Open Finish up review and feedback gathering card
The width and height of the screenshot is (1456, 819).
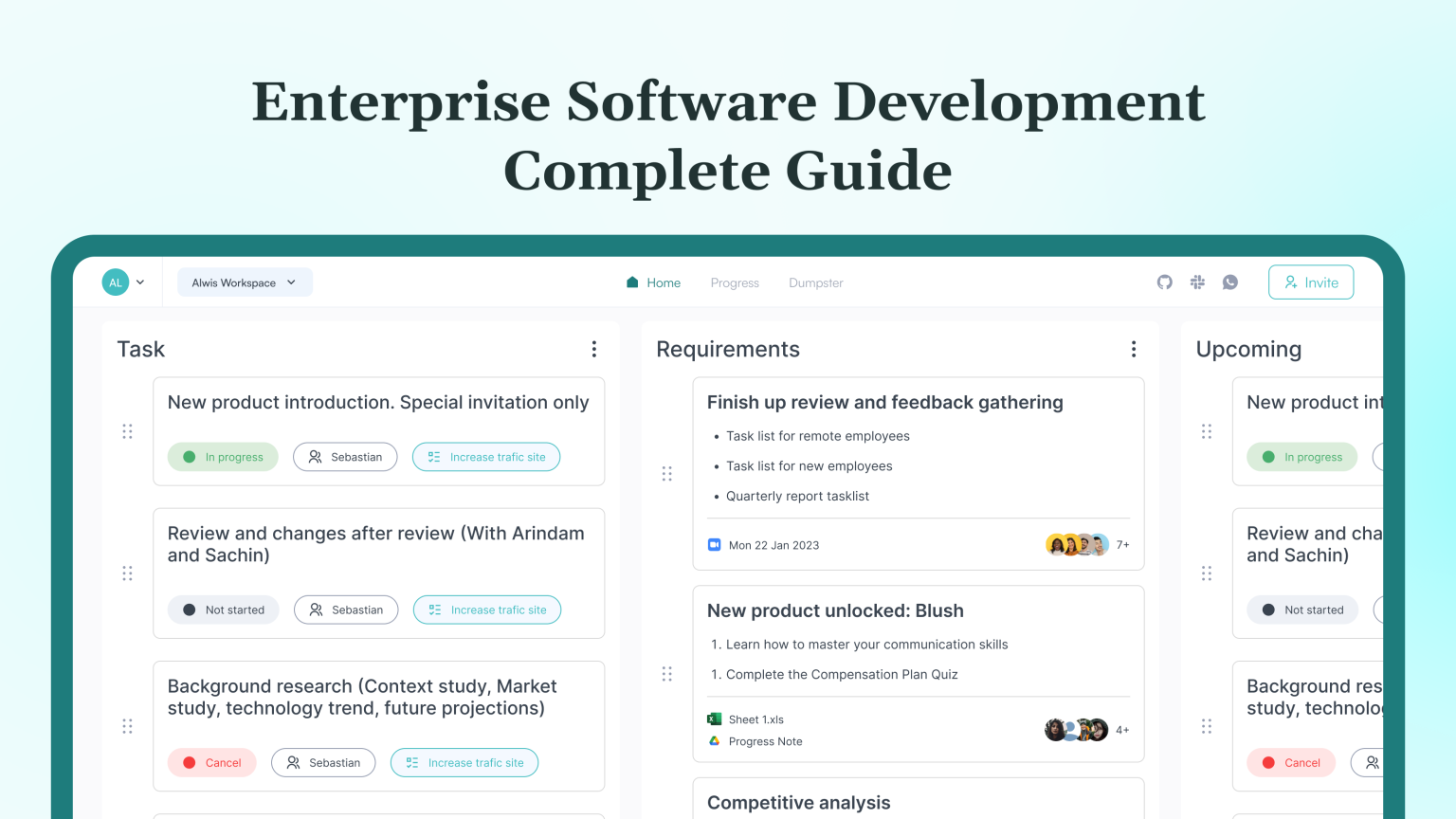click(885, 402)
